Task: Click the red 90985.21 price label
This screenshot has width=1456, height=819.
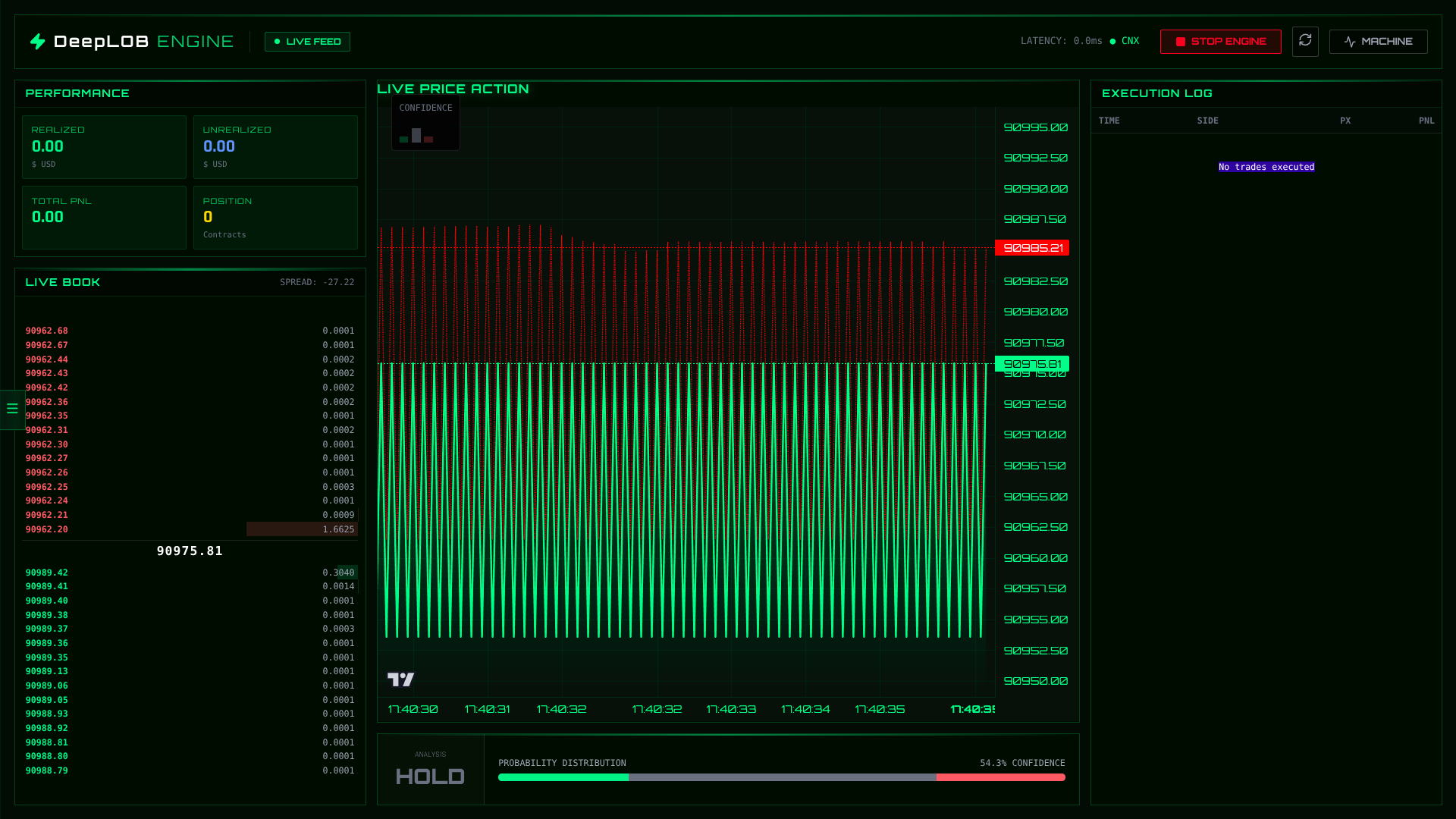Action: click(x=1032, y=248)
